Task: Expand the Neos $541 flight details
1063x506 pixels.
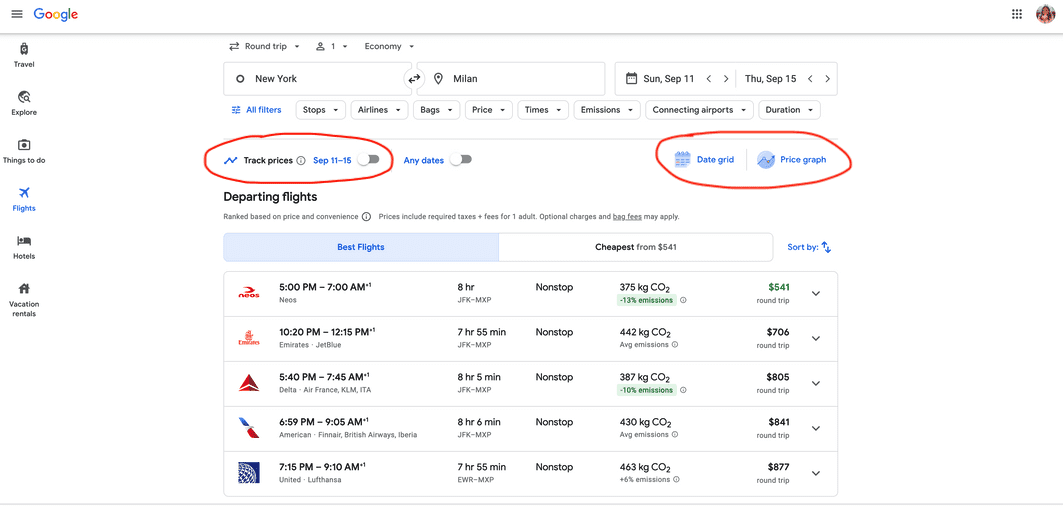Action: point(816,294)
